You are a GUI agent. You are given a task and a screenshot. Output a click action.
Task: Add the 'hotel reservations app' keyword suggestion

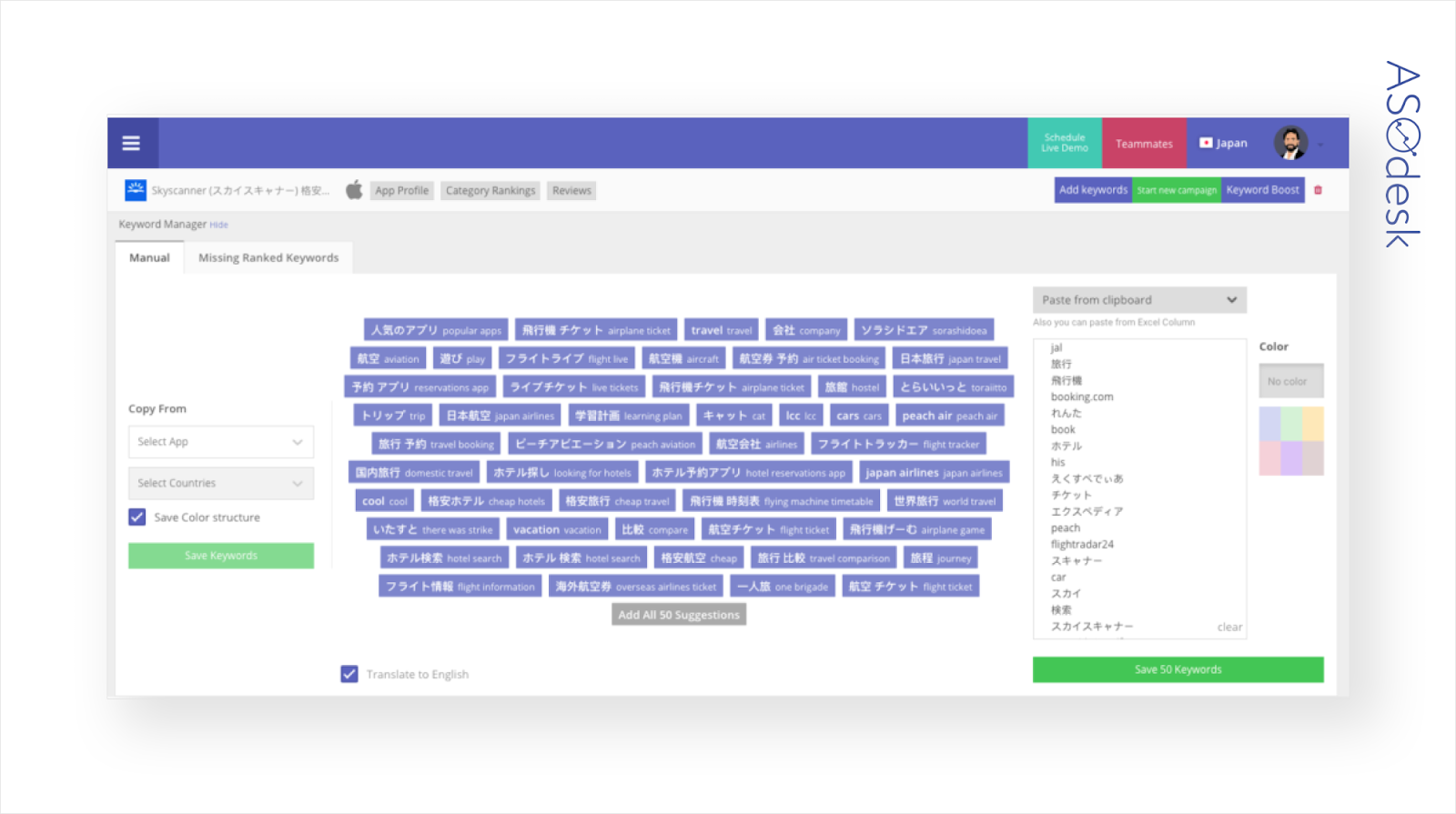[748, 472]
